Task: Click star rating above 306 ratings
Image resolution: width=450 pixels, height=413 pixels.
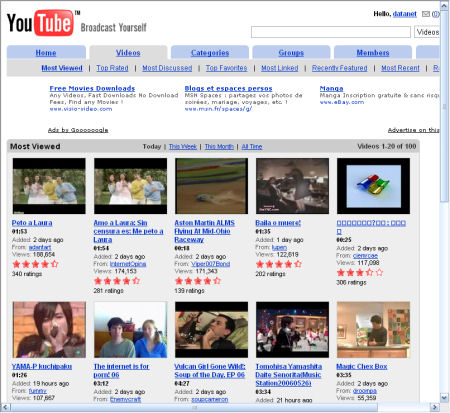Action: tap(360, 273)
